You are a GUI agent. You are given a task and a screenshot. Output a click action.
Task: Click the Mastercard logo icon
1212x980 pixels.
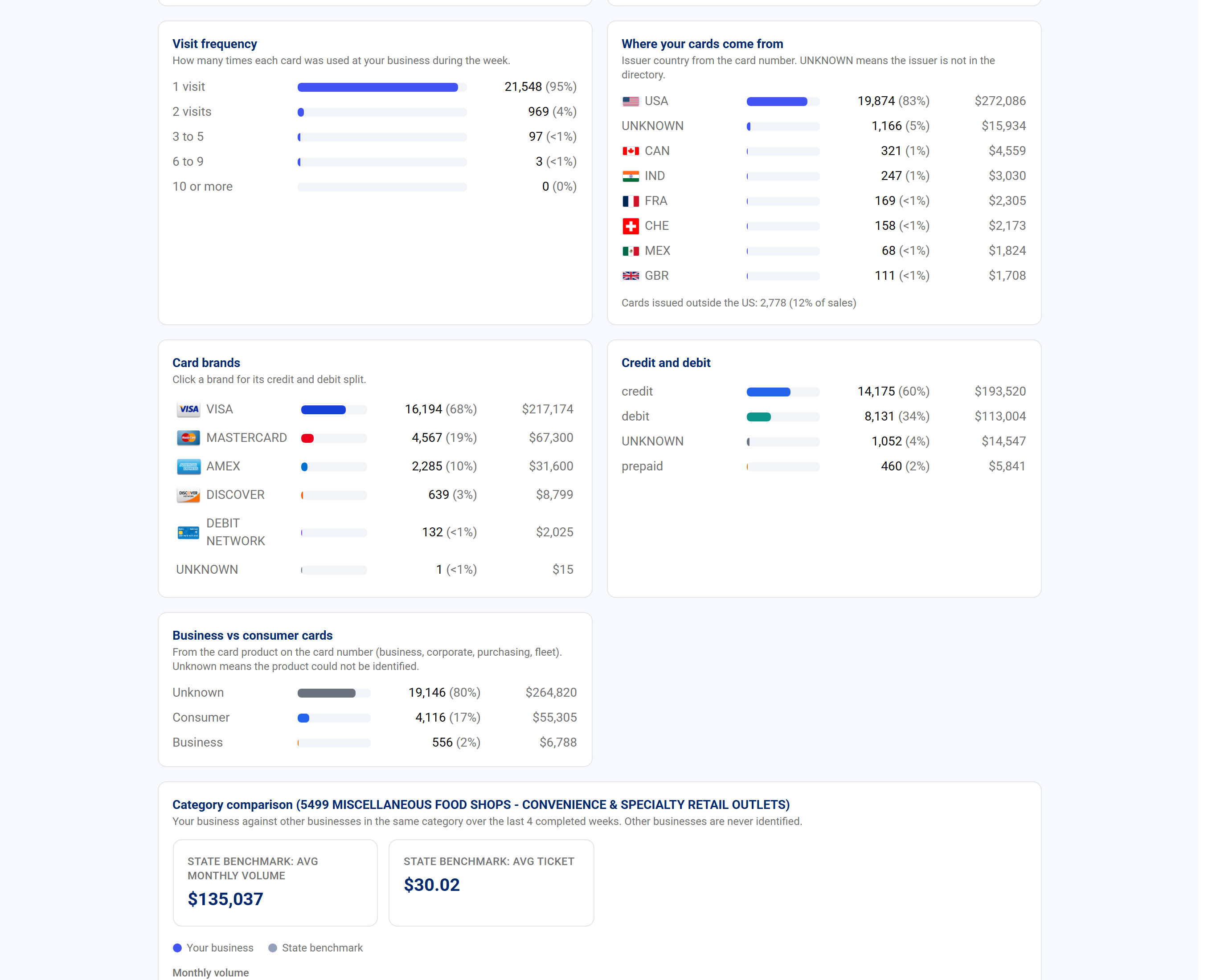[x=188, y=437]
